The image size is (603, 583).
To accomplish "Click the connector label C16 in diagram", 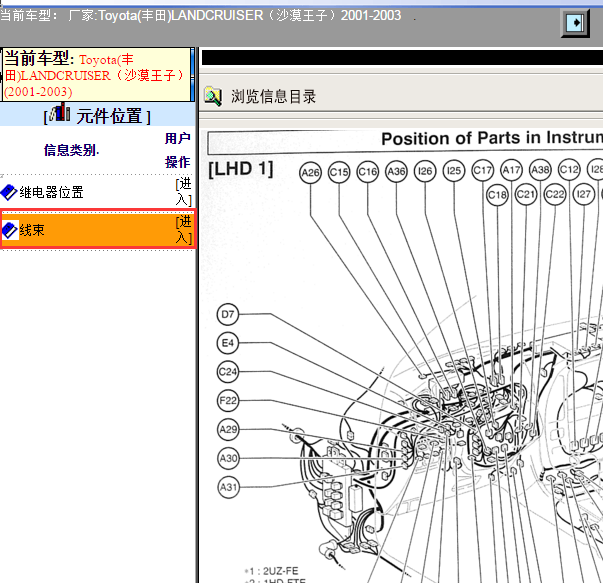I will tap(368, 172).
